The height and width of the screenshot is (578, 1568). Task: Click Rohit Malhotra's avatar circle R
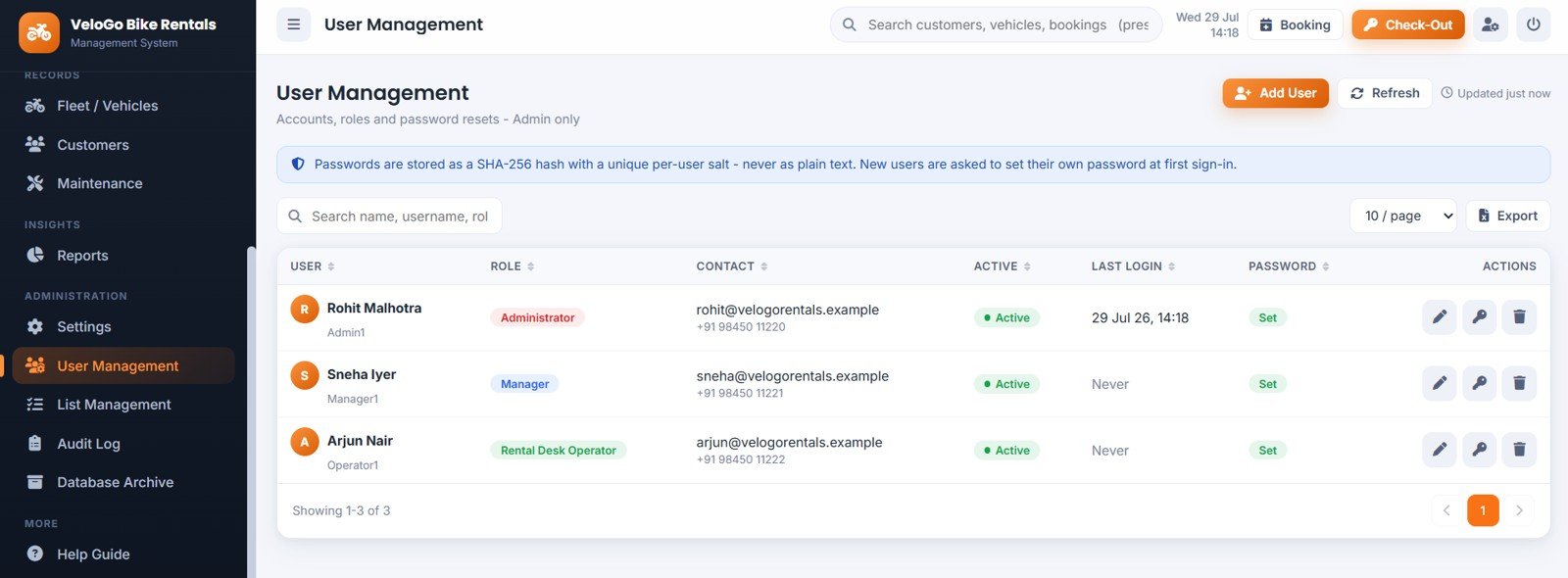click(305, 309)
